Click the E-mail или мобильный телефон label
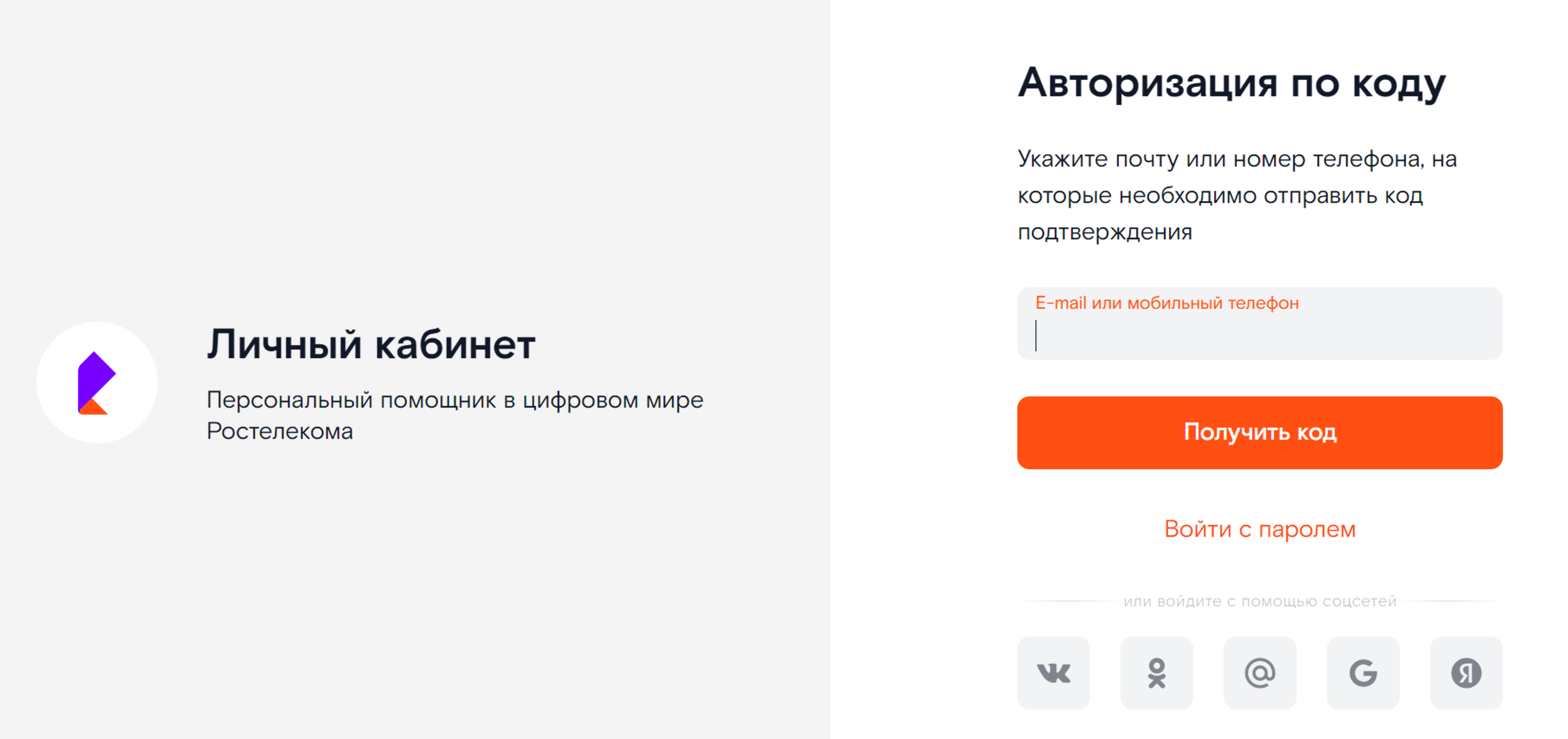 pyautogui.click(x=1167, y=303)
